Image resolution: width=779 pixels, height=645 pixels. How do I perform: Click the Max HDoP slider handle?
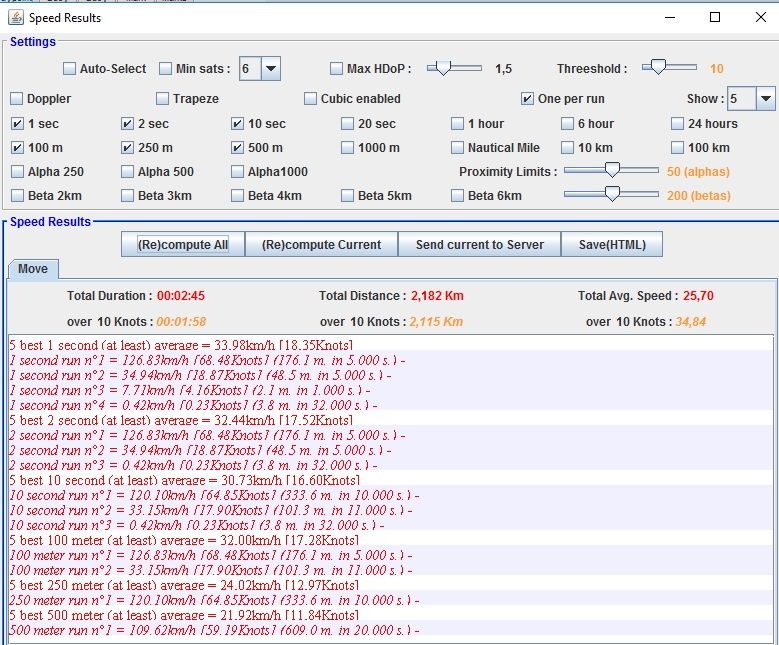click(443, 68)
